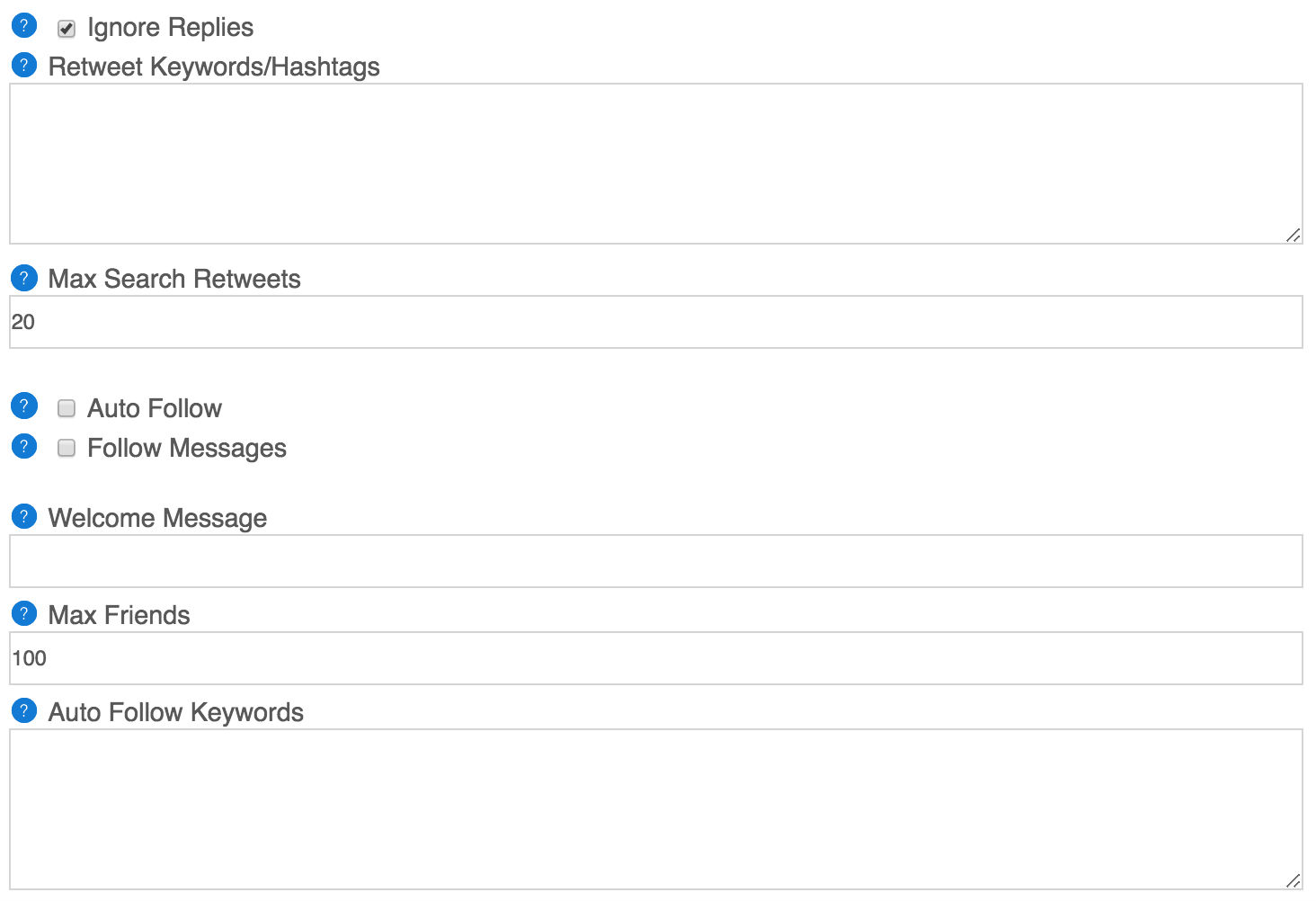
Task: Uncheck the Ignore Replies checkbox
Action: (67, 29)
